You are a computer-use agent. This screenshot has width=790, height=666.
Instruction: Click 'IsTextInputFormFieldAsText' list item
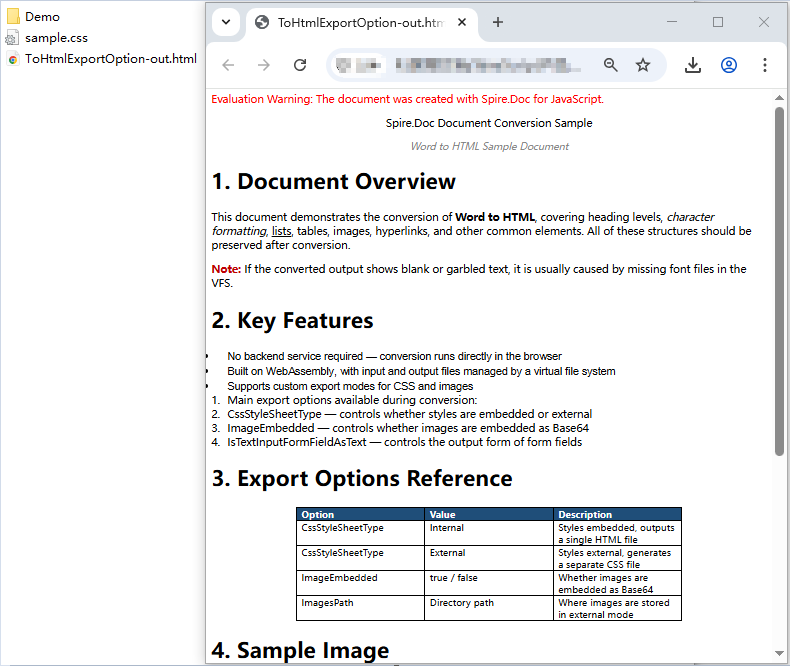pyautogui.click(x=405, y=442)
